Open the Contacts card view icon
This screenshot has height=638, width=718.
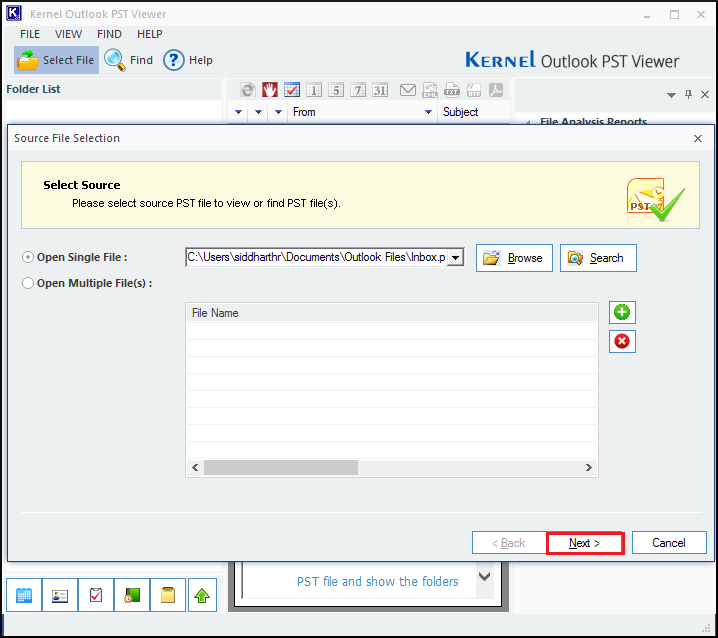click(60, 595)
